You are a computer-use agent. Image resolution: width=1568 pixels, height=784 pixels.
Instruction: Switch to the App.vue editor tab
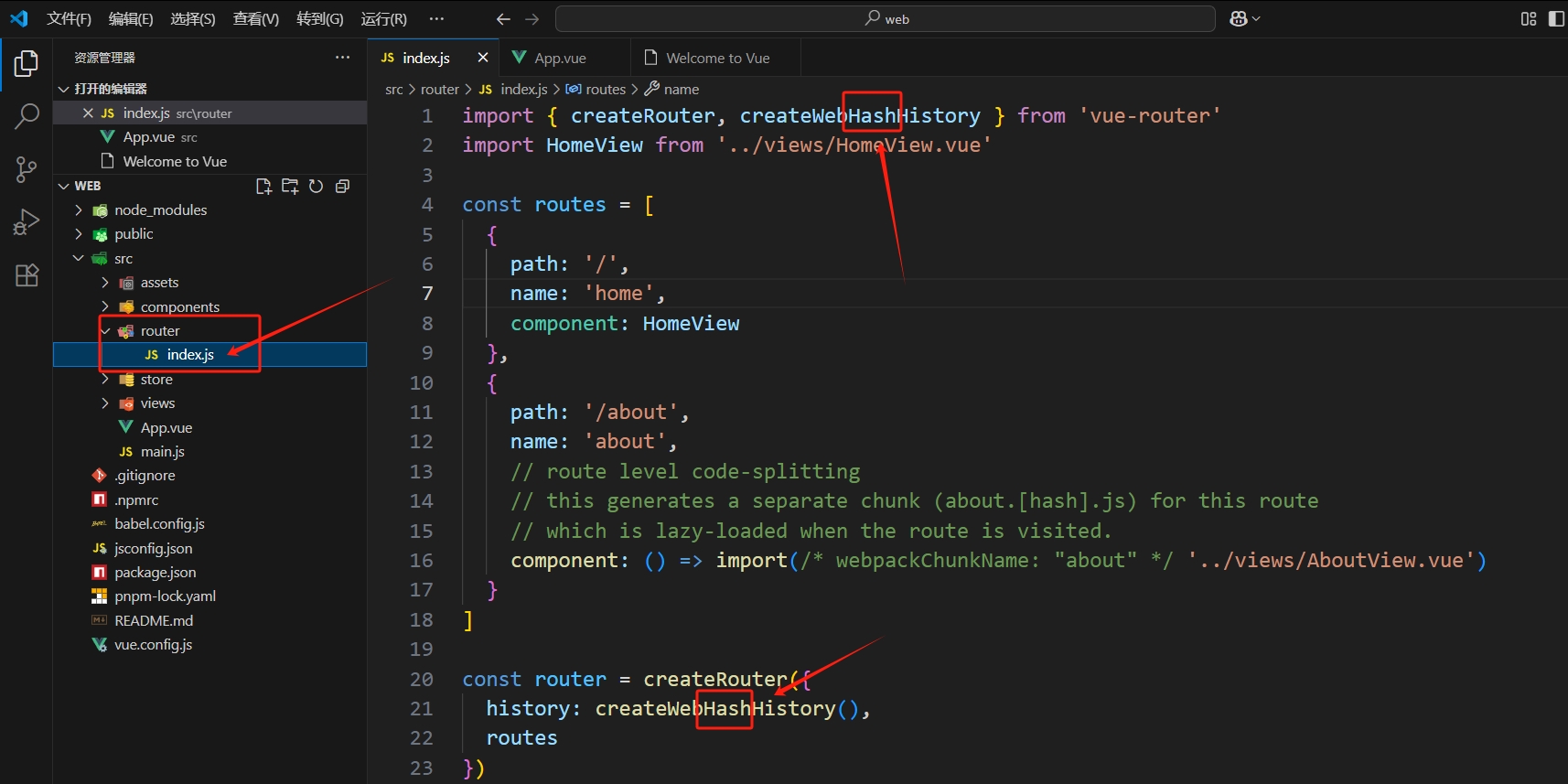[x=559, y=59]
